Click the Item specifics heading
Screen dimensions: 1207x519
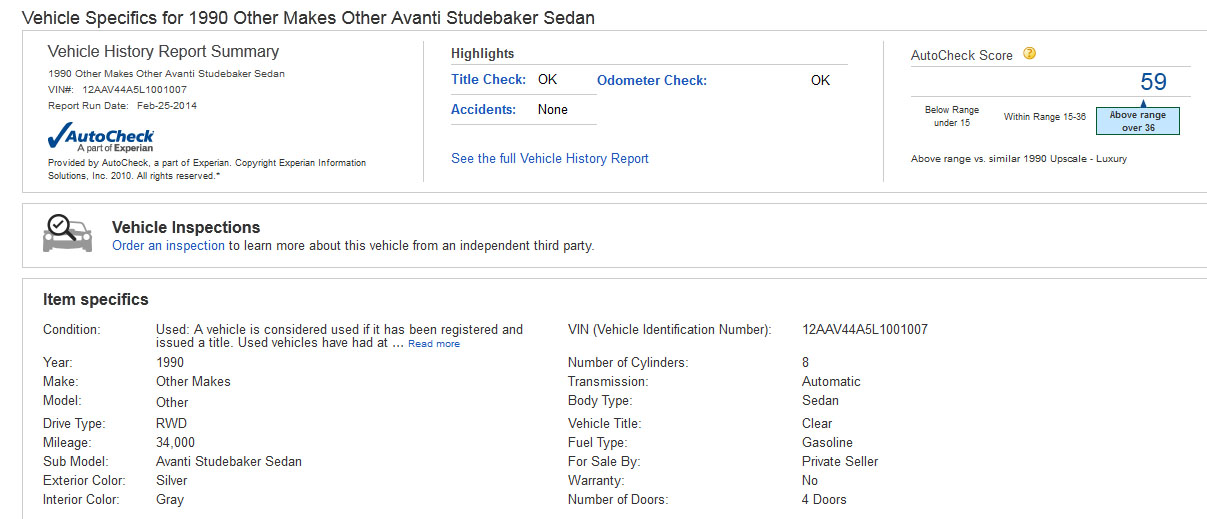tap(96, 299)
